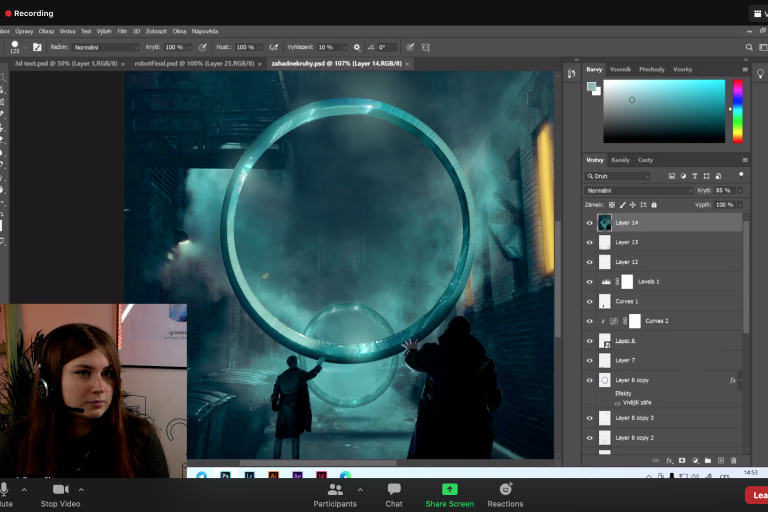The image size is (768, 512).
Task: Switch to the Kanály tab
Action: (x=621, y=160)
